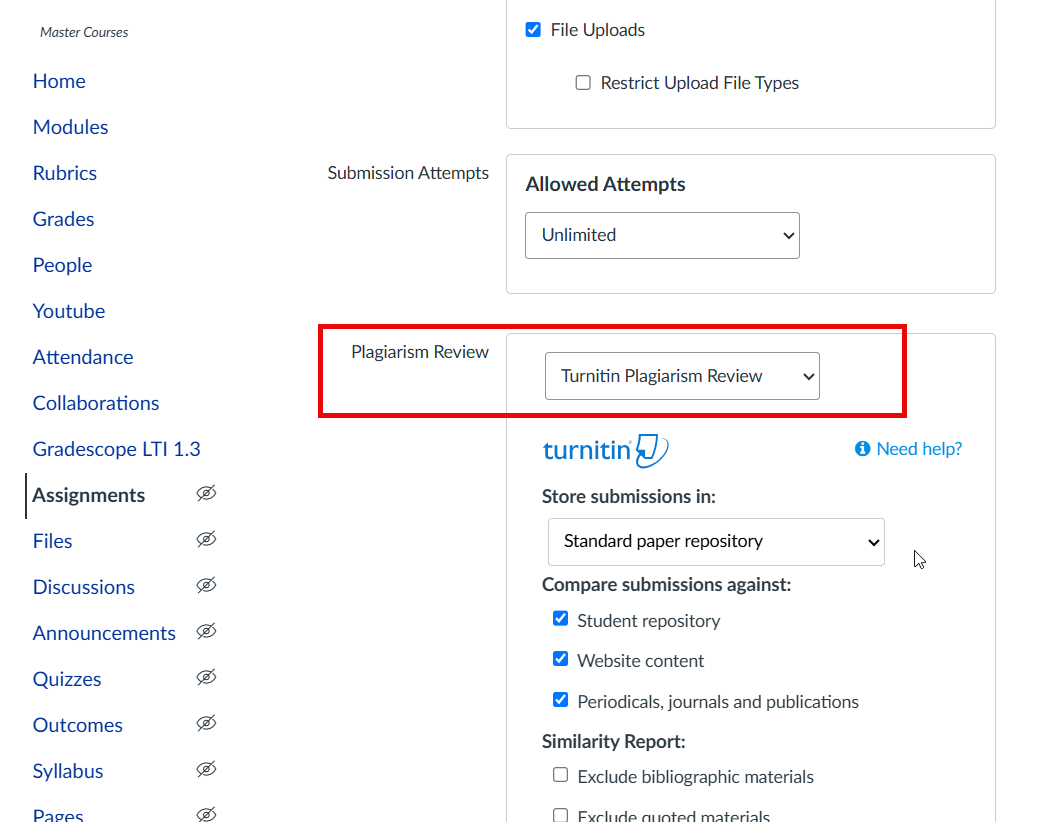
Task: Uncheck Student repository comparison
Action: point(560,619)
